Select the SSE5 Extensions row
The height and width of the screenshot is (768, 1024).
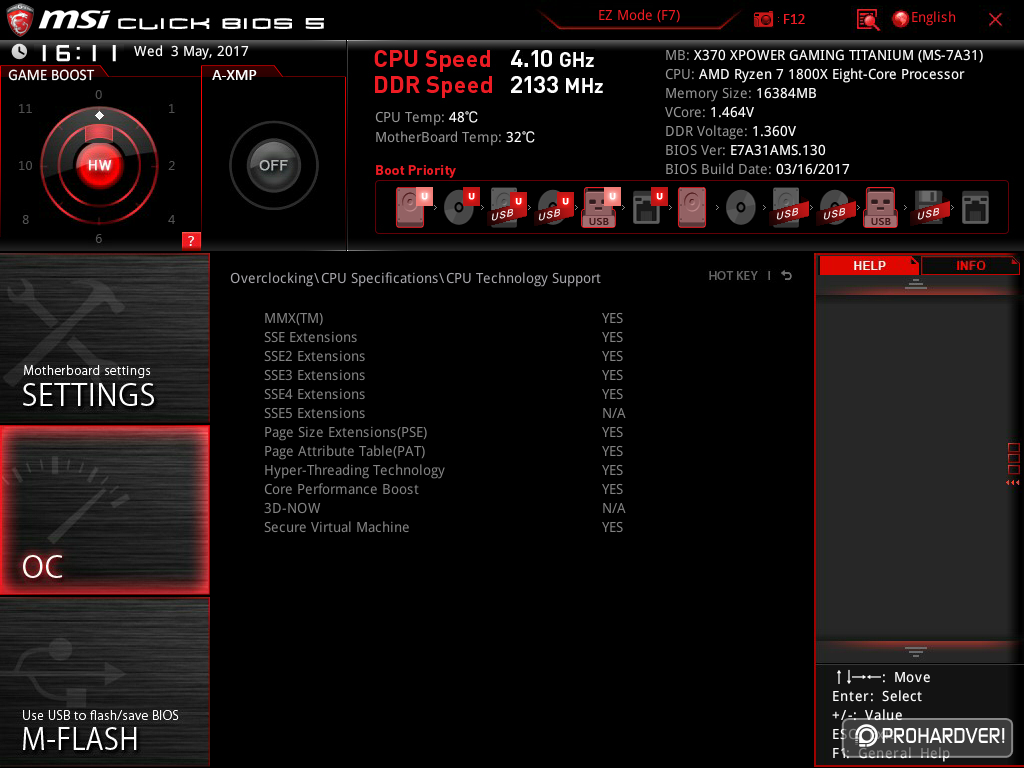click(444, 413)
